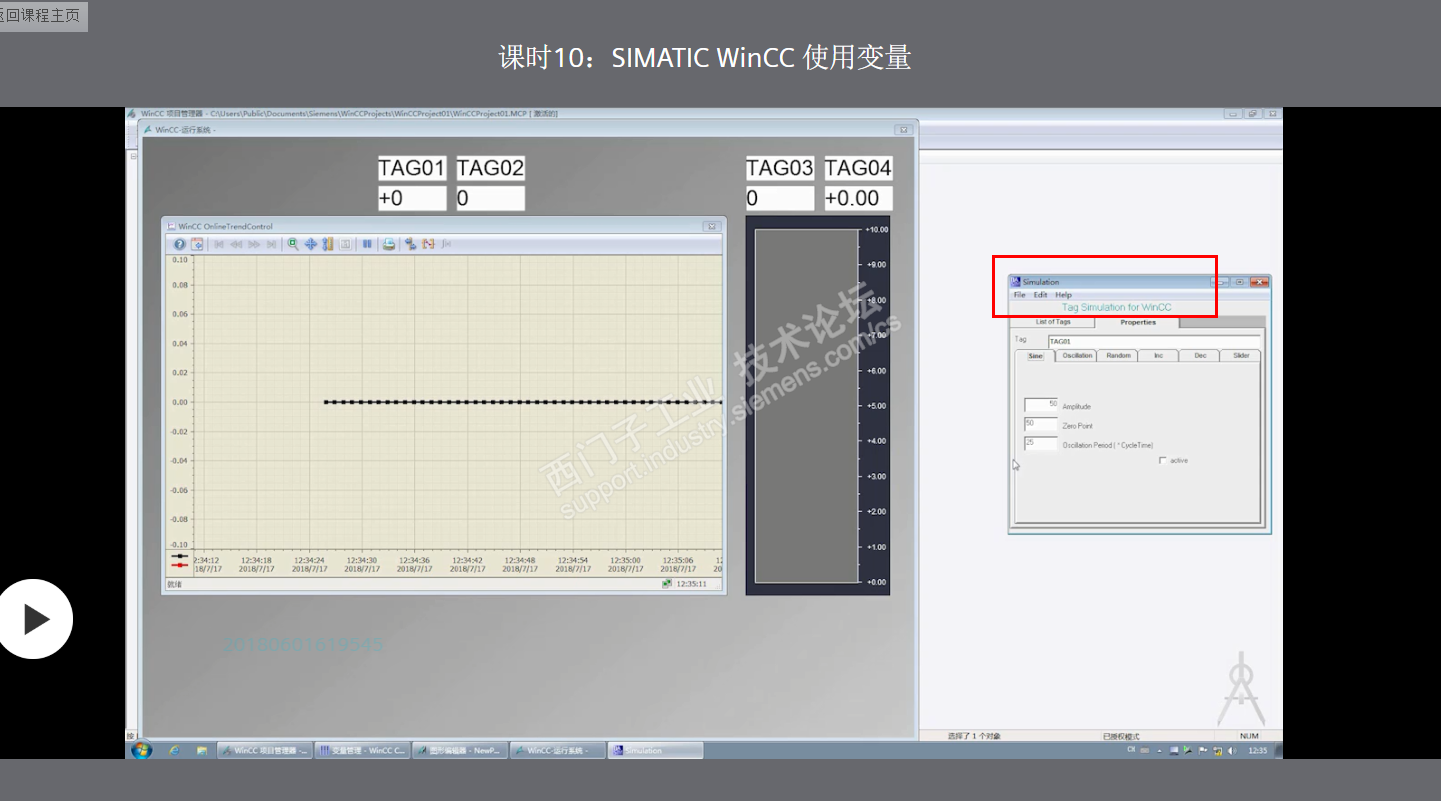The width and height of the screenshot is (1441, 801).
Task: Click the Tag Simulation for WinCC heading
Action: (x=1116, y=307)
